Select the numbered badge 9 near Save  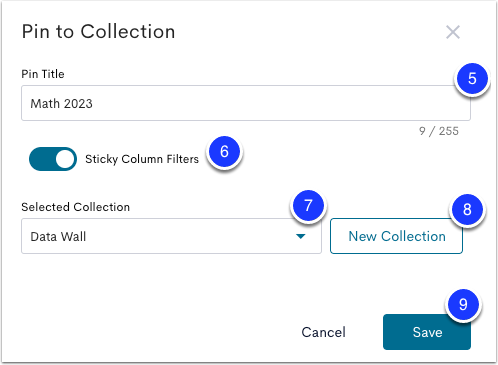pos(463,304)
